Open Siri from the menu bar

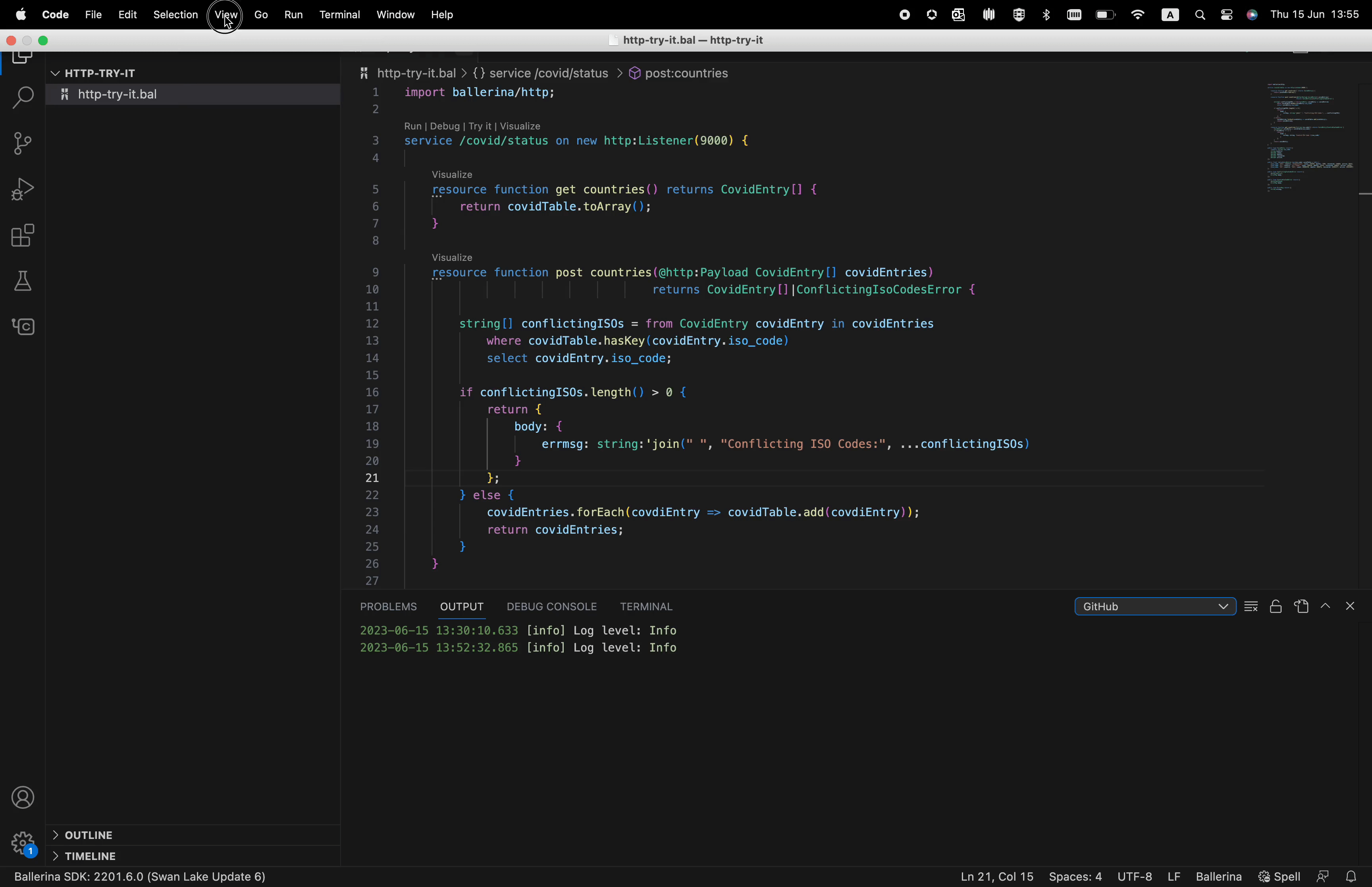[1253, 15]
